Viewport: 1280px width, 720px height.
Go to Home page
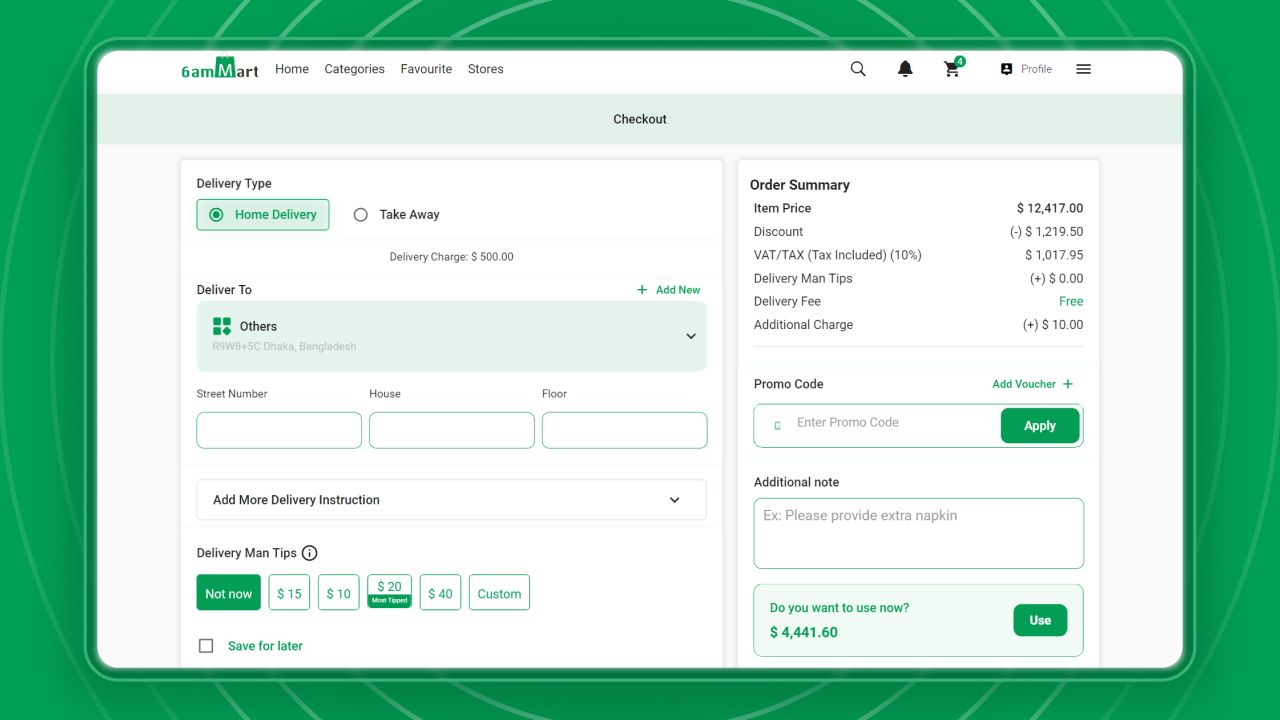(292, 69)
